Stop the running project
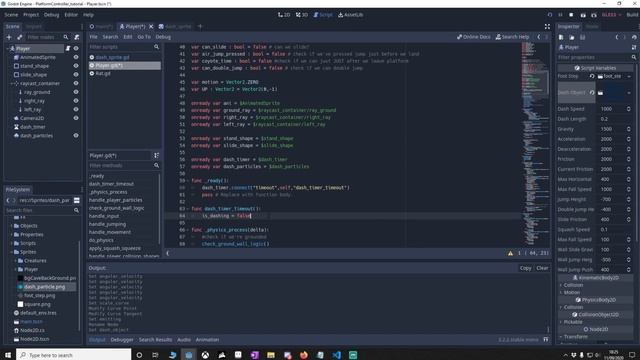 pos(571,15)
